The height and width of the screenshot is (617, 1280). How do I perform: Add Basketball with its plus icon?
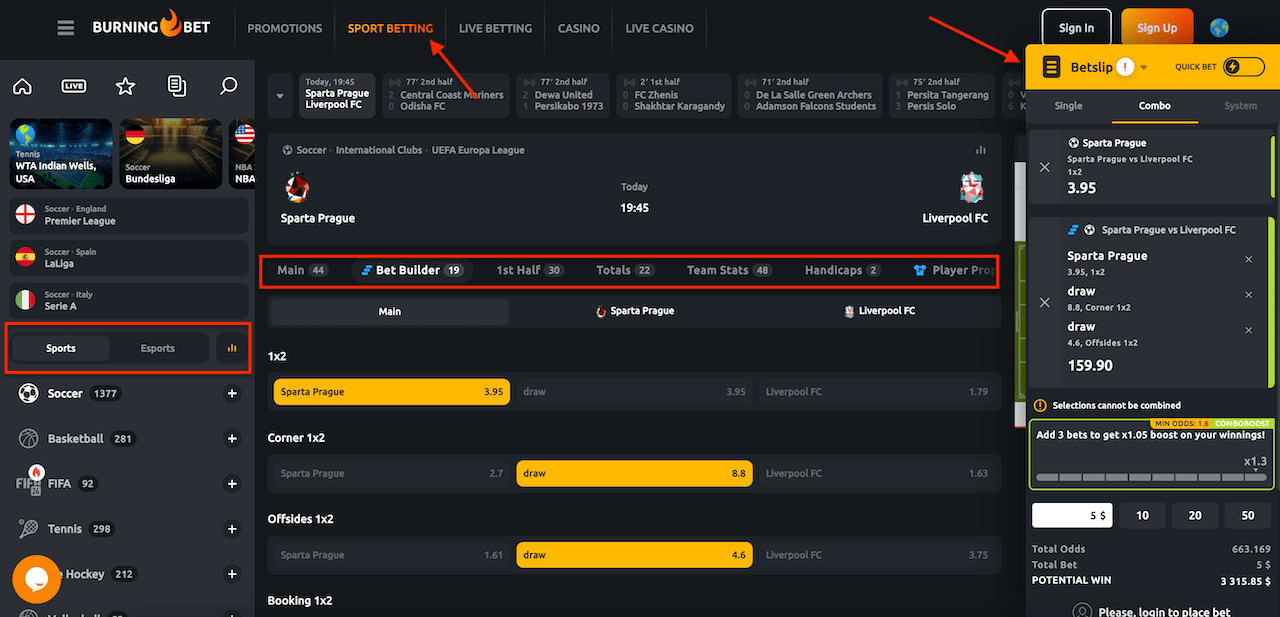click(x=232, y=439)
